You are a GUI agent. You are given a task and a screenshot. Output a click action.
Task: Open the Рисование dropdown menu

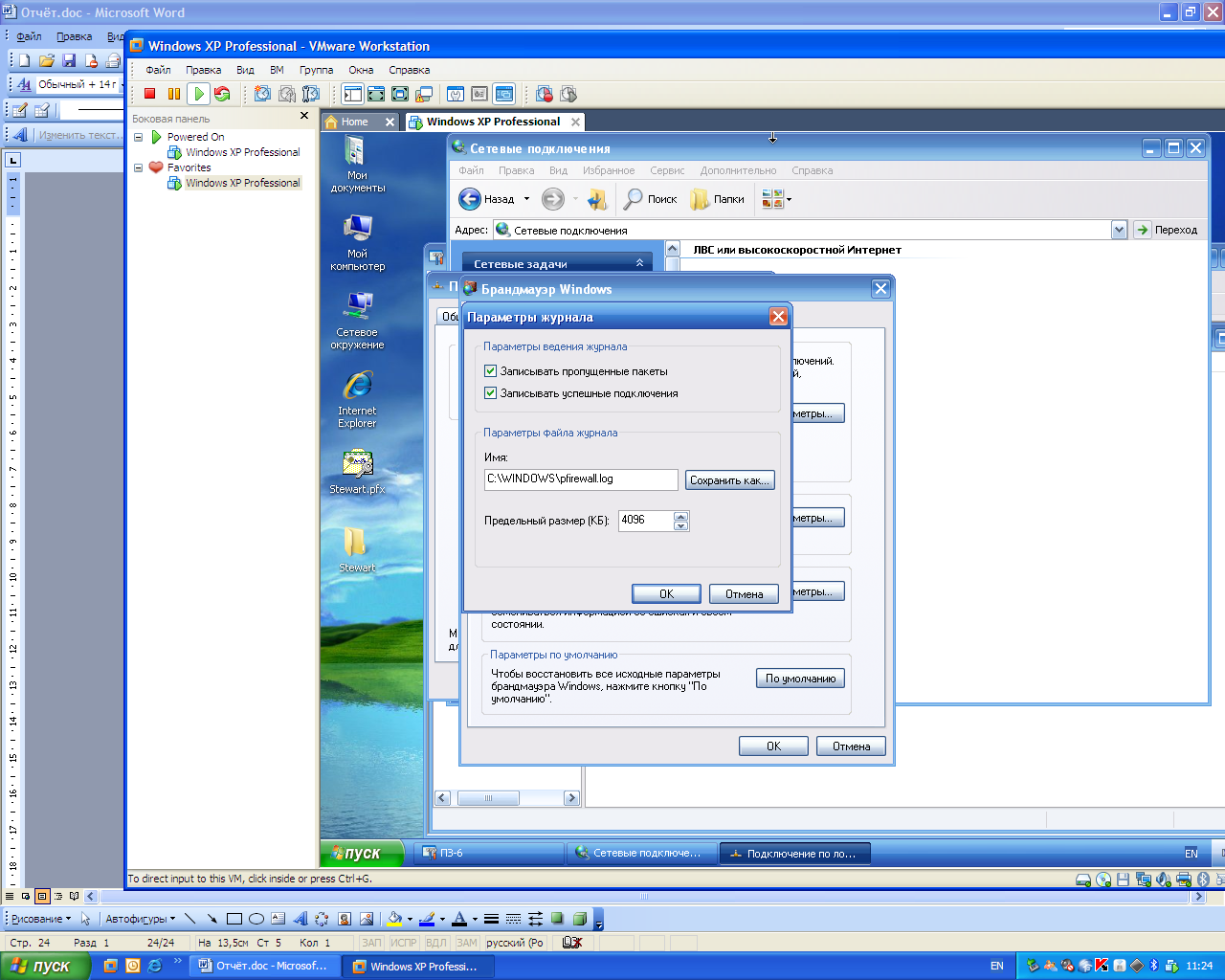[x=40, y=919]
